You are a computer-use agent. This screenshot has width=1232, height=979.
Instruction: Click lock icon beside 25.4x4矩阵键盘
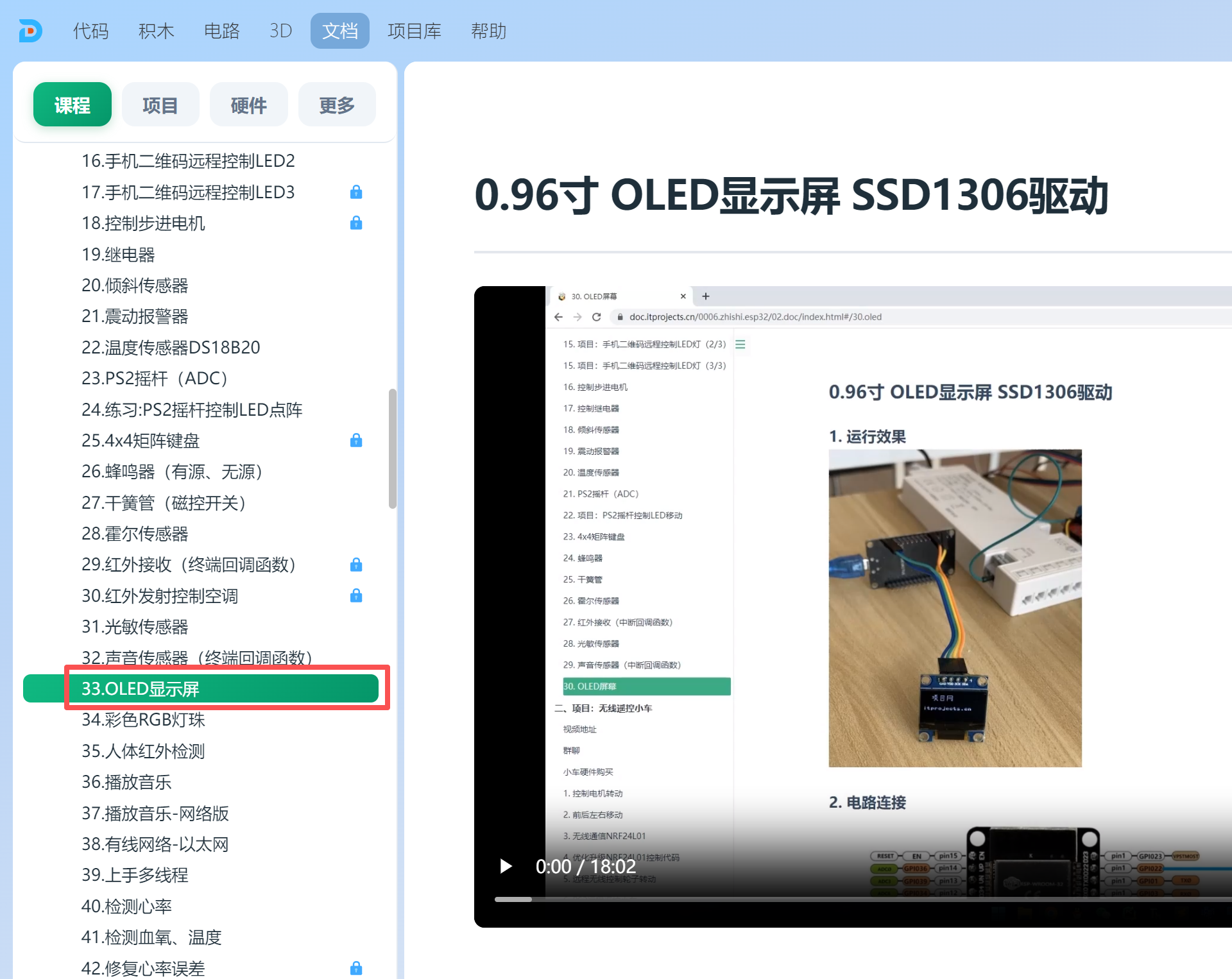356,440
